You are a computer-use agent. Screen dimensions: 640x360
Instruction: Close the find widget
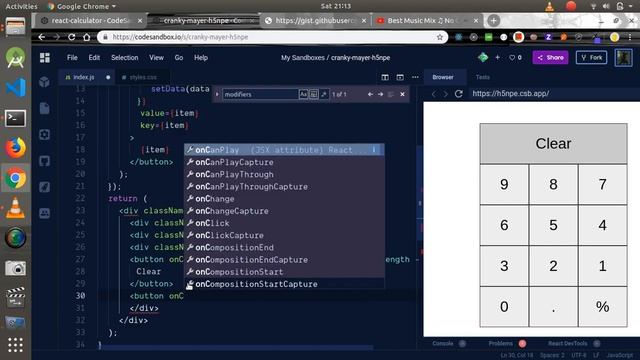coord(402,94)
